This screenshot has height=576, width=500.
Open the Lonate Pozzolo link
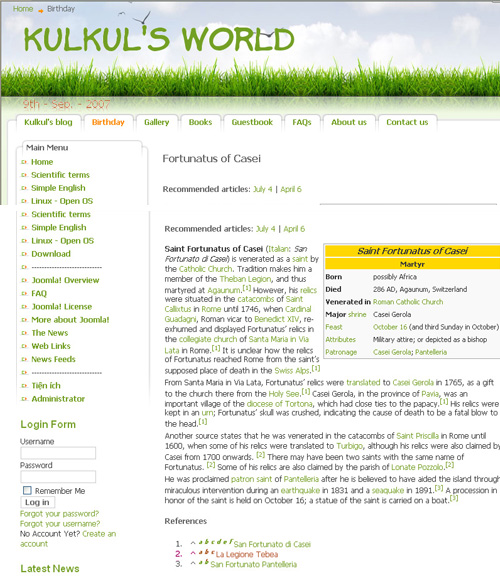(418, 467)
